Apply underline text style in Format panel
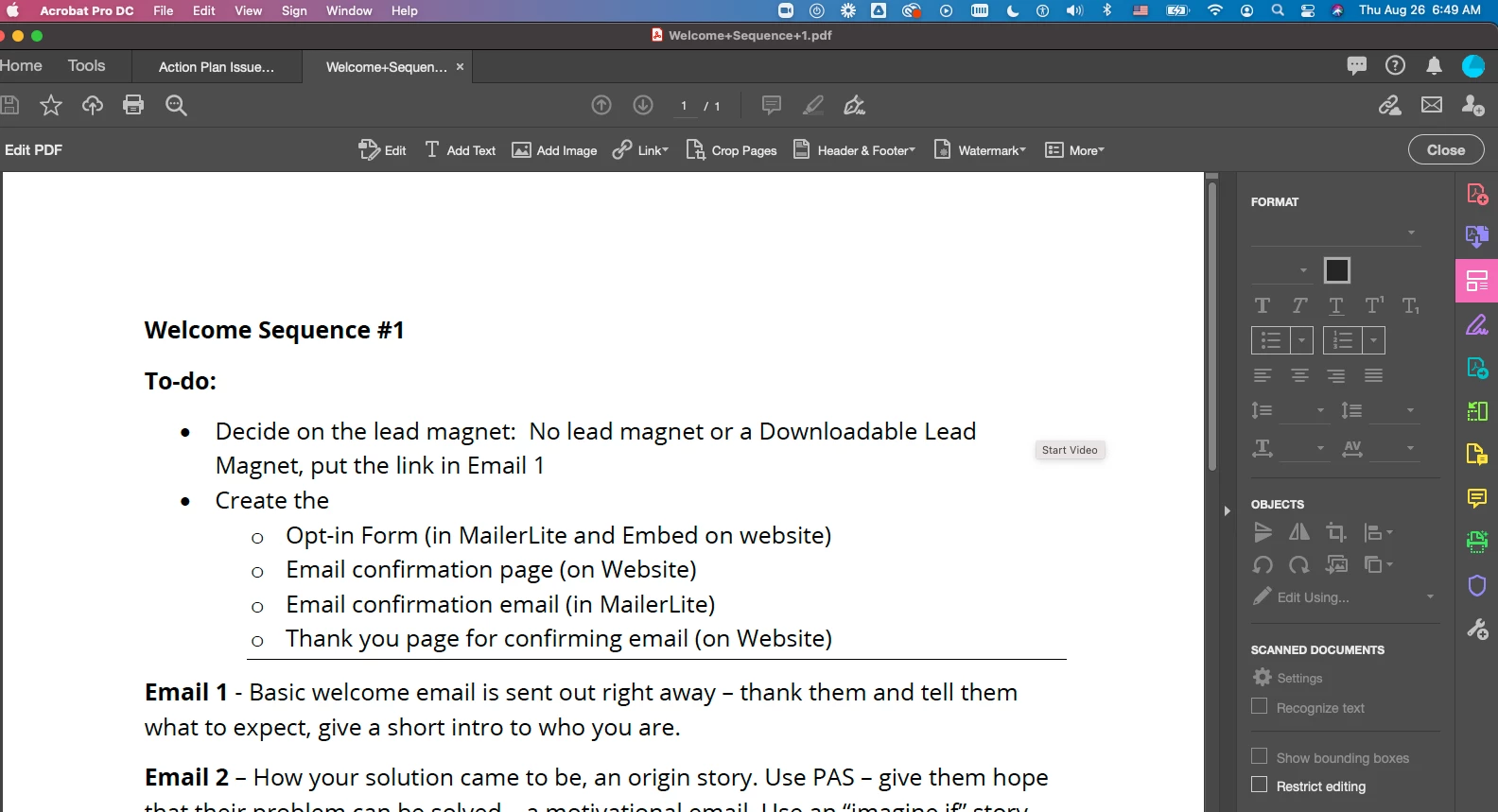The height and width of the screenshot is (812, 1498). point(1336,305)
